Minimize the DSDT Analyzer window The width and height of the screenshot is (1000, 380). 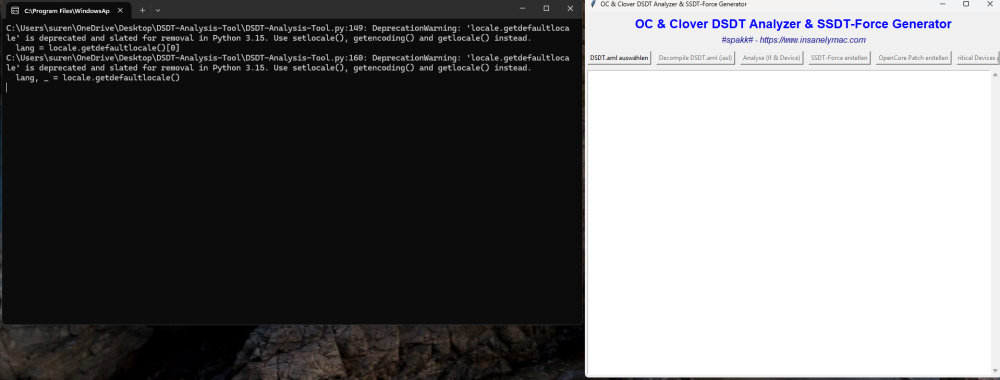point(943,4)
